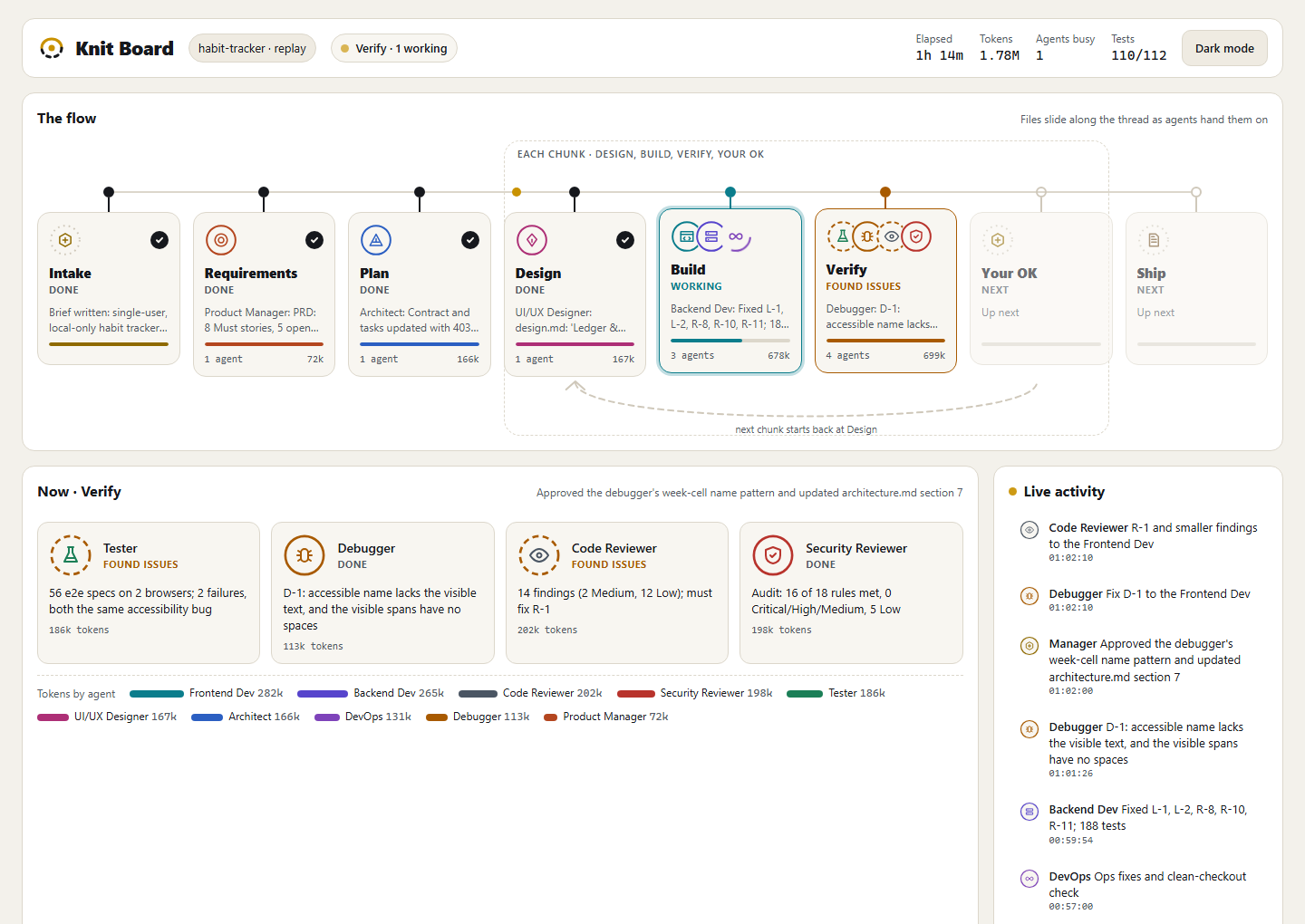Viewport: 1305px width, 924px height.
Task: Select the Ship timeline marker
Action: tap(1196, 192)
